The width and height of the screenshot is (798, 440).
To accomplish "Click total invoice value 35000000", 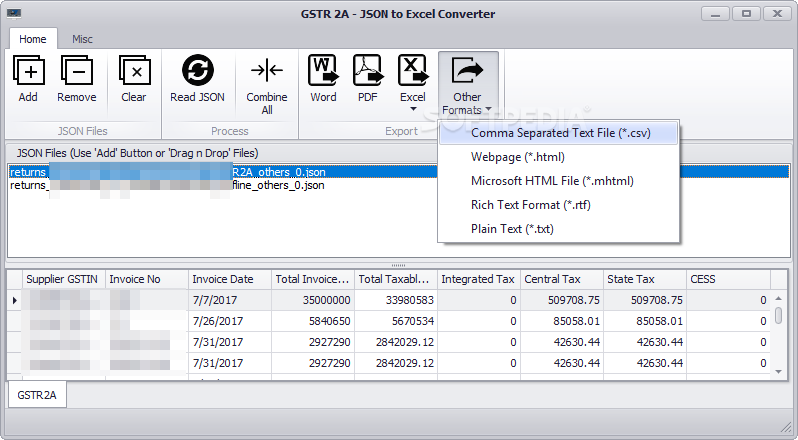I will pyautogui.click(x=313, y=300).
